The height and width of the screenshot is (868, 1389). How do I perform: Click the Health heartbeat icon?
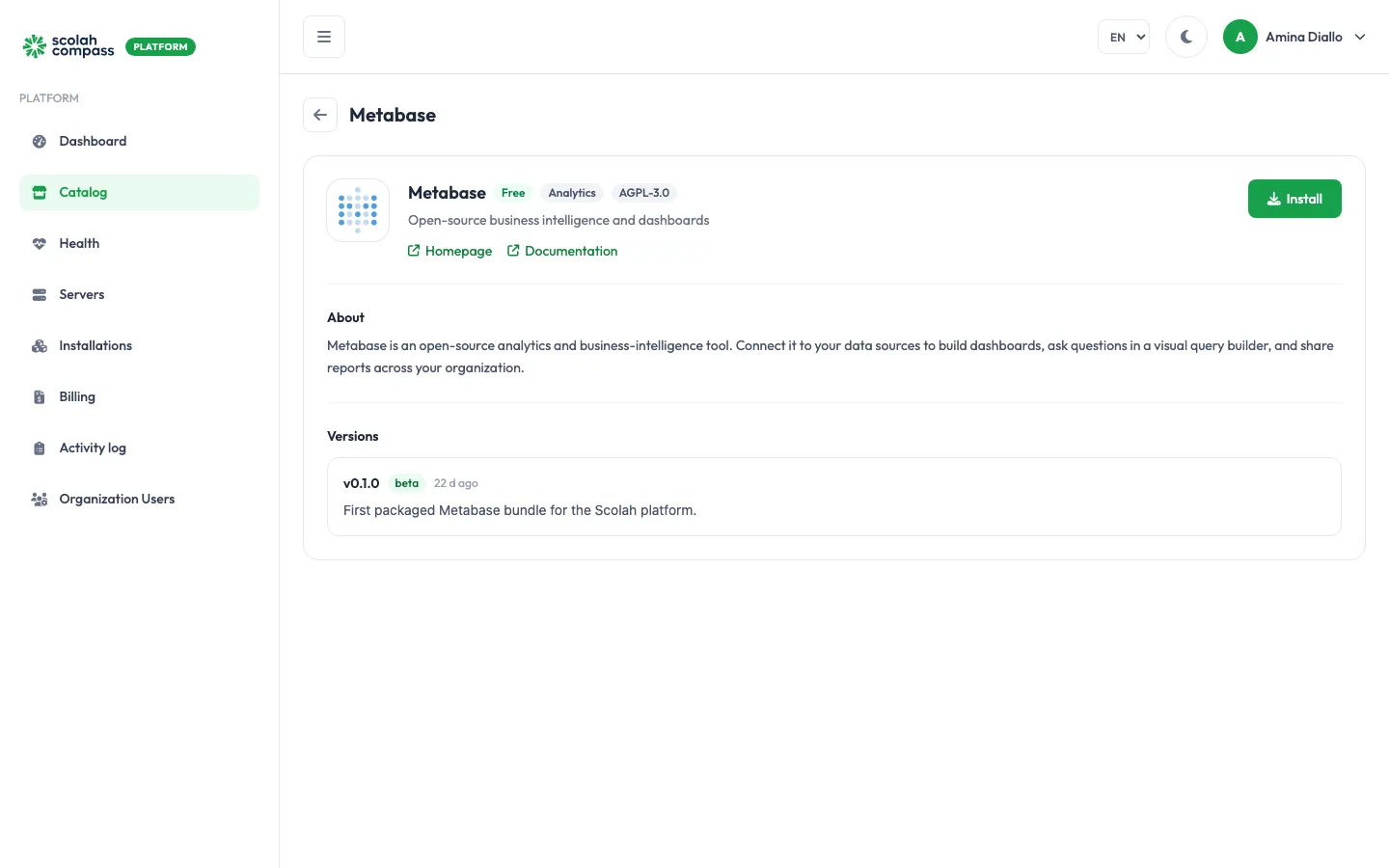(40, 244)
